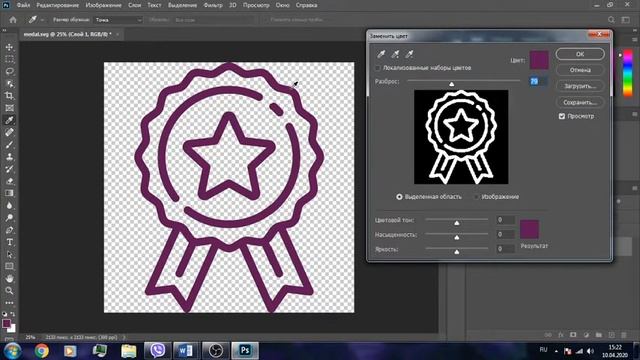Click the selected Color swatch in dialog
Image resolution: width=640 pixels, height=360 pixels.
[539, 60]
